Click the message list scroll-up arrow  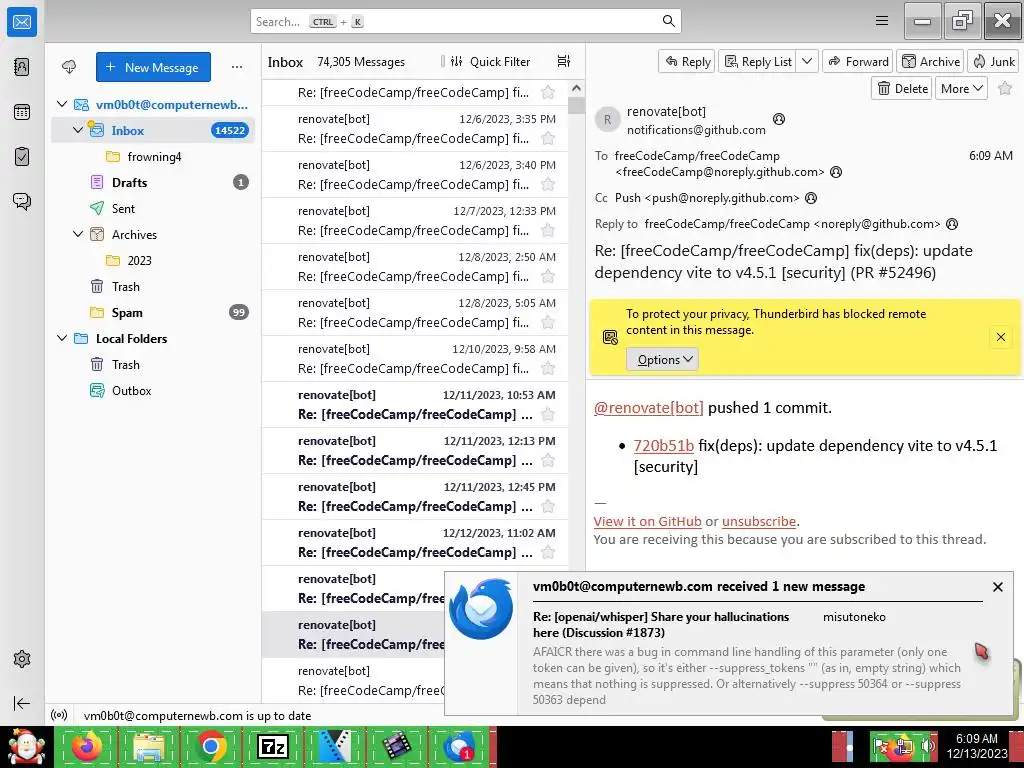576,88
